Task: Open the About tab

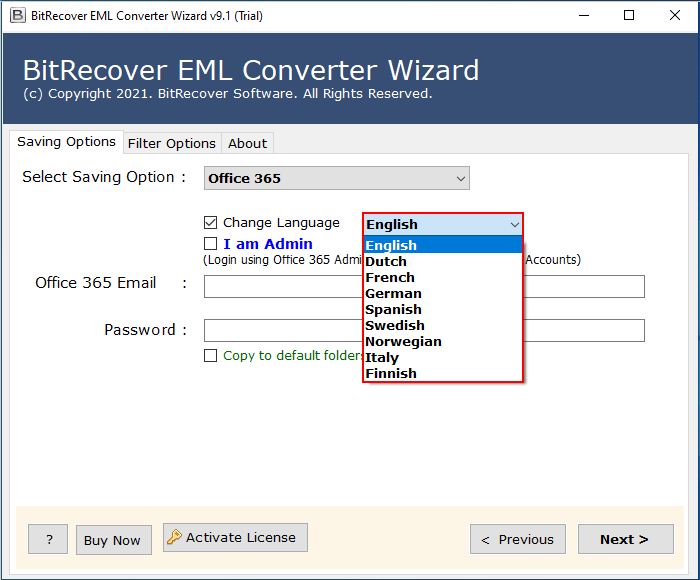Action: (x=247, y=143)
